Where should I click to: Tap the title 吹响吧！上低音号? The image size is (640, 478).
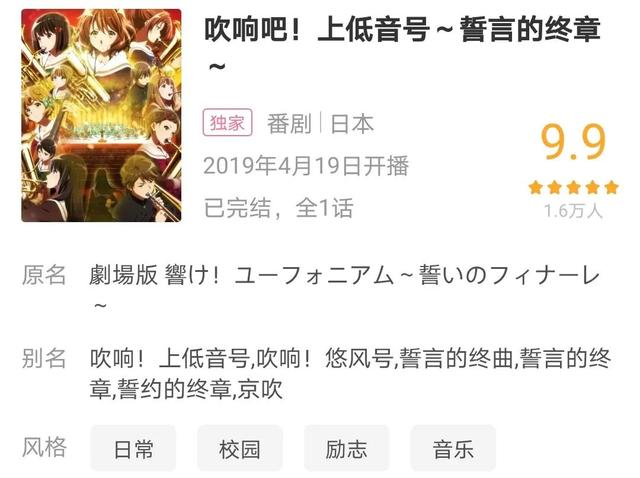click(317, 29)
